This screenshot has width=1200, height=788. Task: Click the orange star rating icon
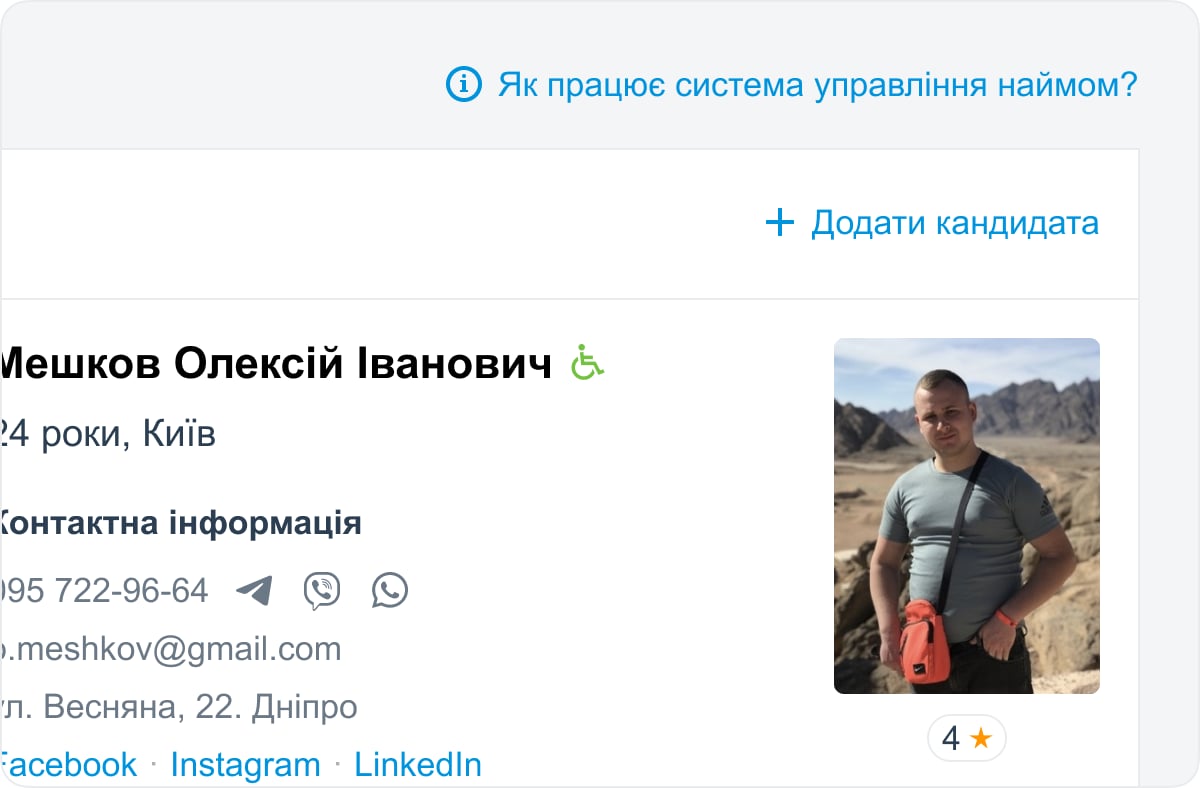pos(981,739)
